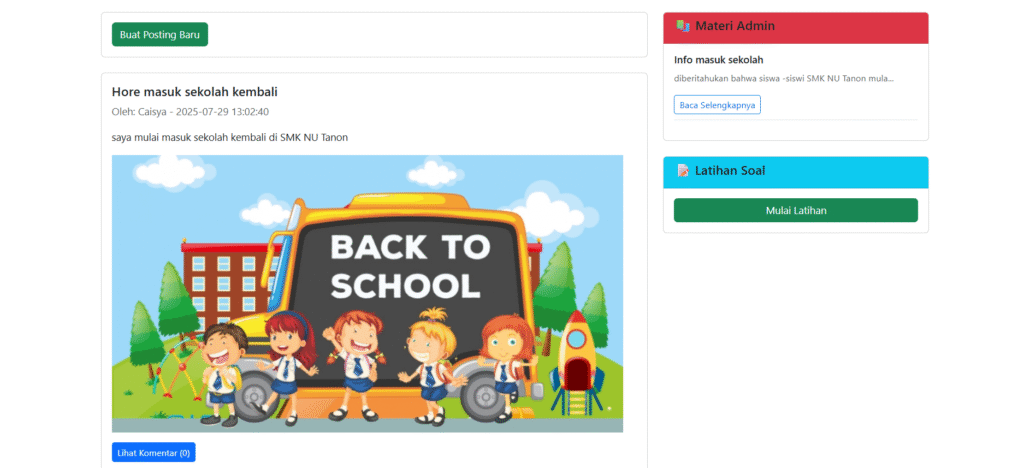
Task: Click the boy with the yellow backpack
Action: tap(222, 374)
